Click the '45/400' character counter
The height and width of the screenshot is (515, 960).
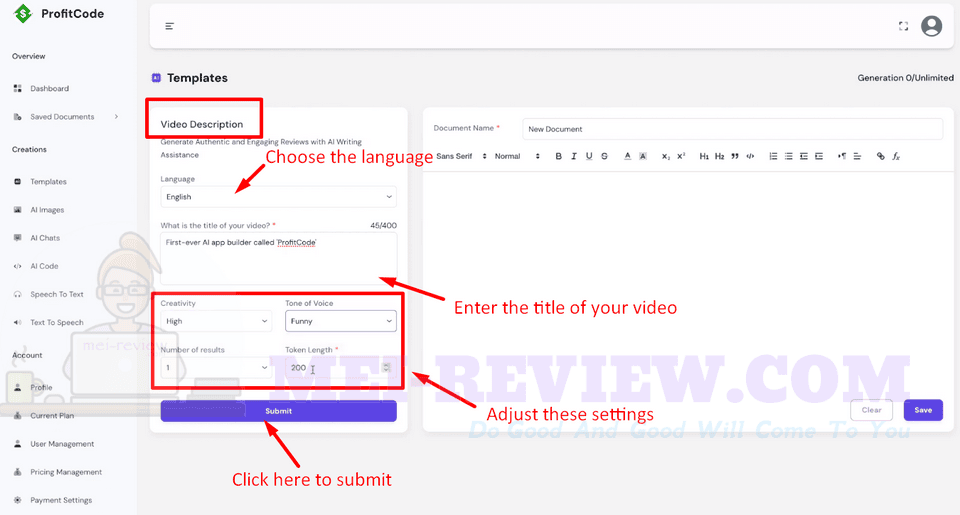tap(383, 225)
